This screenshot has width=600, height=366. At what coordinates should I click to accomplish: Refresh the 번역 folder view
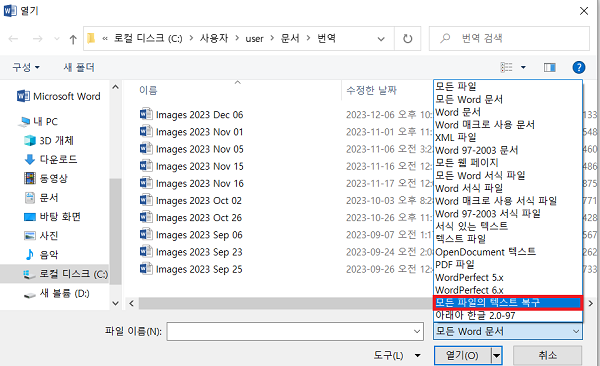(x=408, y=39)
